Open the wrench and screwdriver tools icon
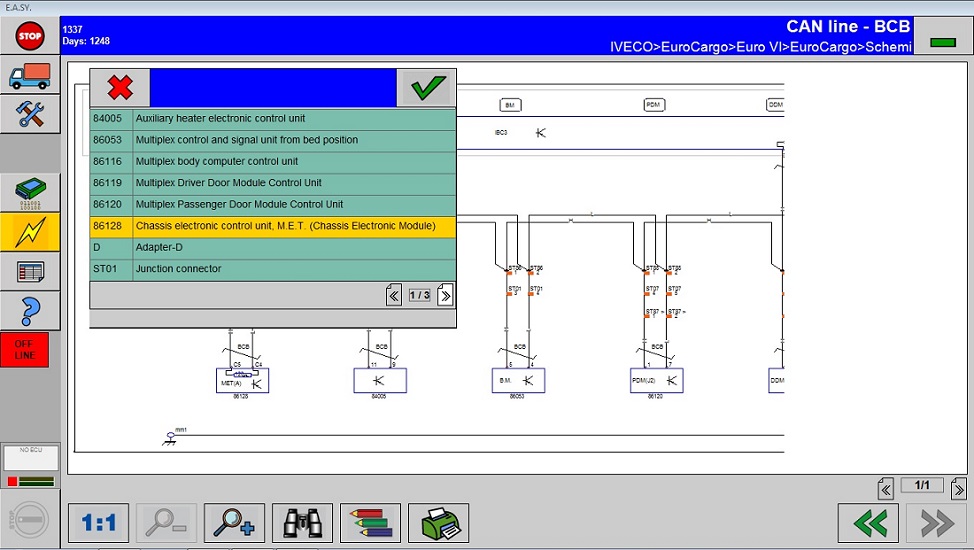This screenshot has height=550, width=974. pos(30,114)
